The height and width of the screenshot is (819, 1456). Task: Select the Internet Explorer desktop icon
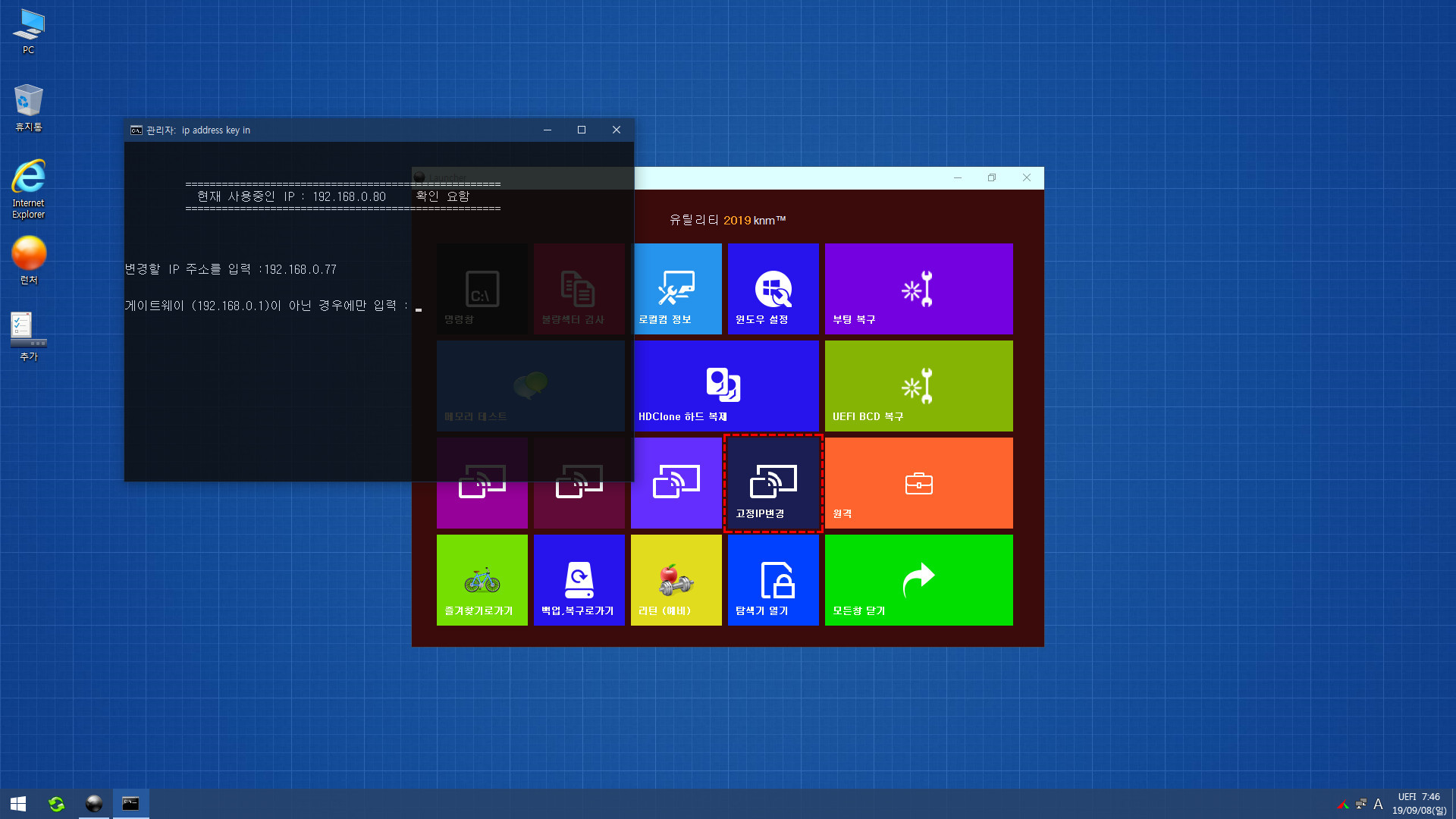(x=29, y=189)
